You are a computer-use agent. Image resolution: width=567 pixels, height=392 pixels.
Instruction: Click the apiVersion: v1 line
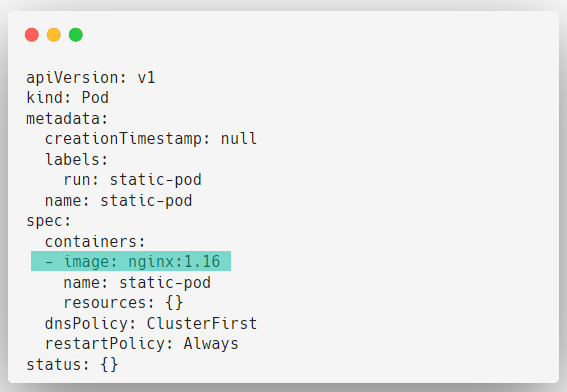(x=91, y=78)
